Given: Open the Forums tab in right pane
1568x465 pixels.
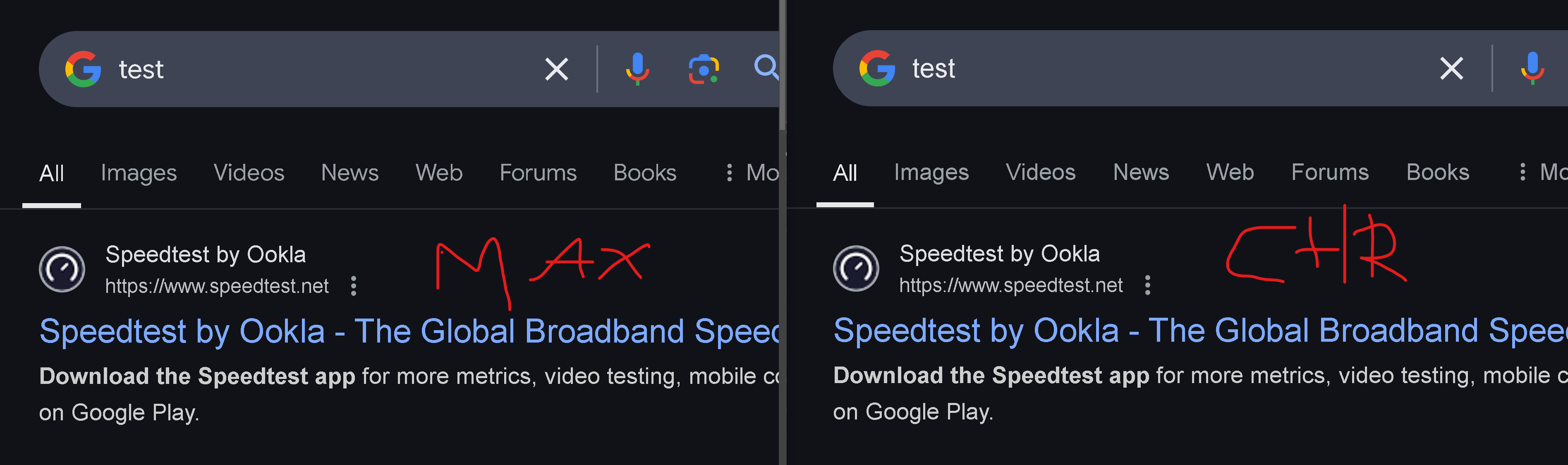Looking at the screenshot, I should point(1330,172).
